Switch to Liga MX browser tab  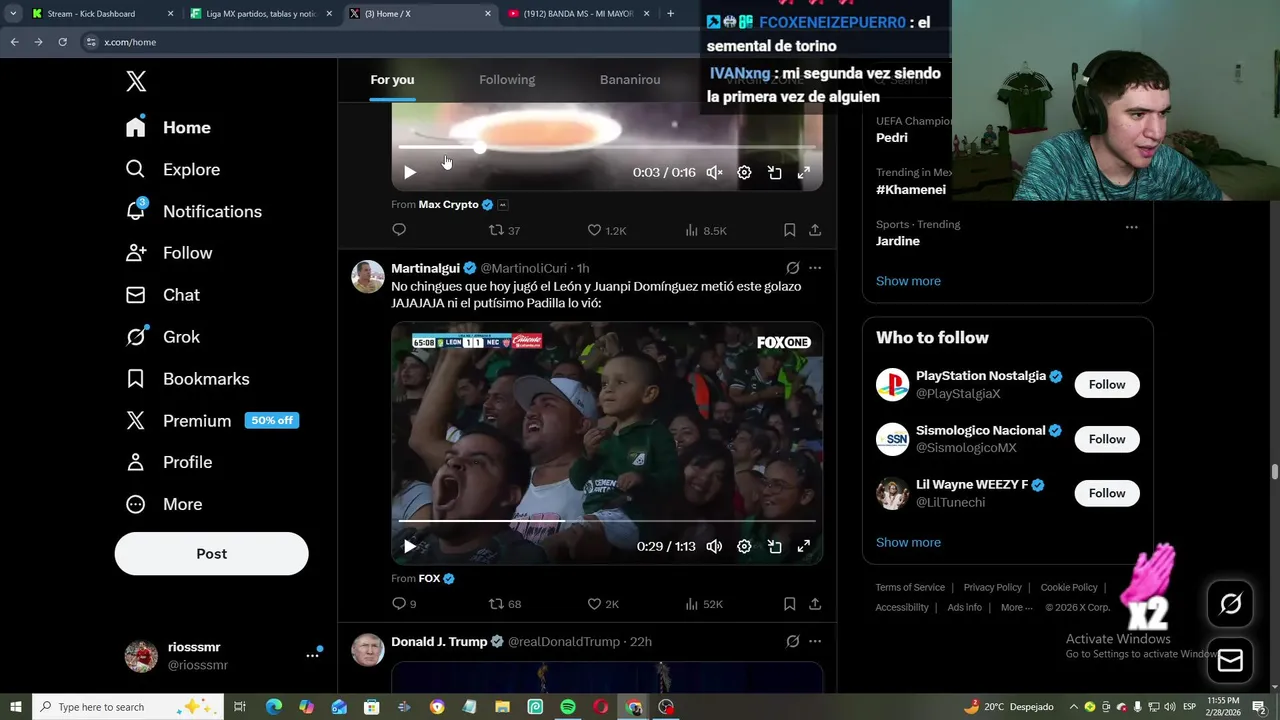coord(262,14)
